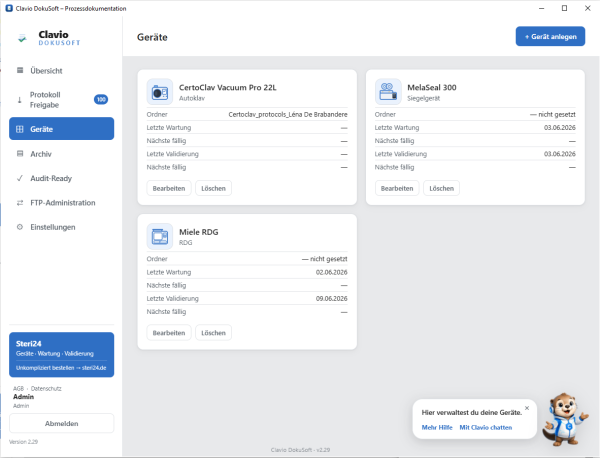The width and height of the screenshot is (600, 458).
Task: Go to the Archiv section
Action: click(61, 154)
